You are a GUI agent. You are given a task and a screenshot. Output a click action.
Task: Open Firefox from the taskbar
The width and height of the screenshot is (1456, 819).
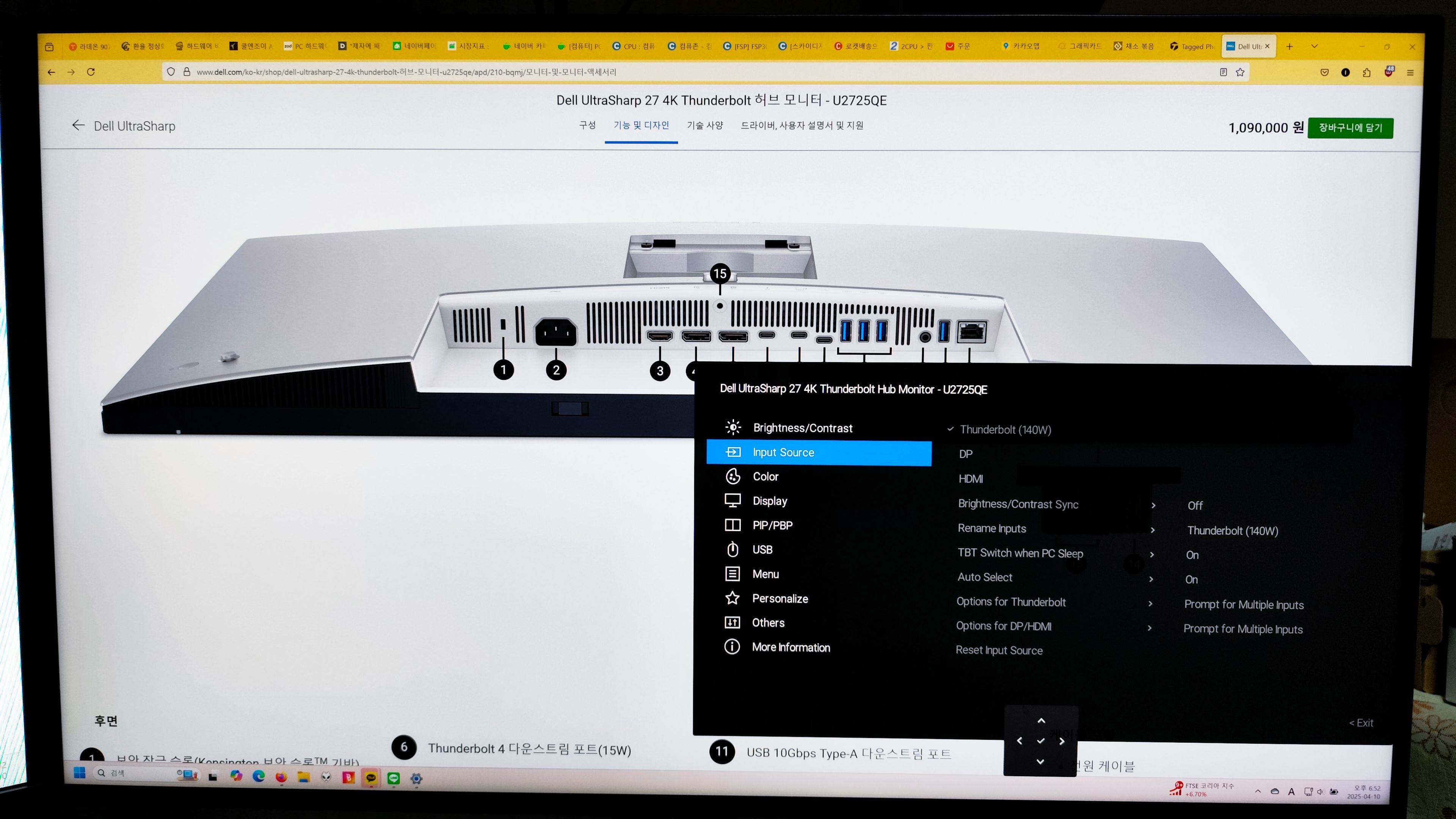[x=281, y=777]
